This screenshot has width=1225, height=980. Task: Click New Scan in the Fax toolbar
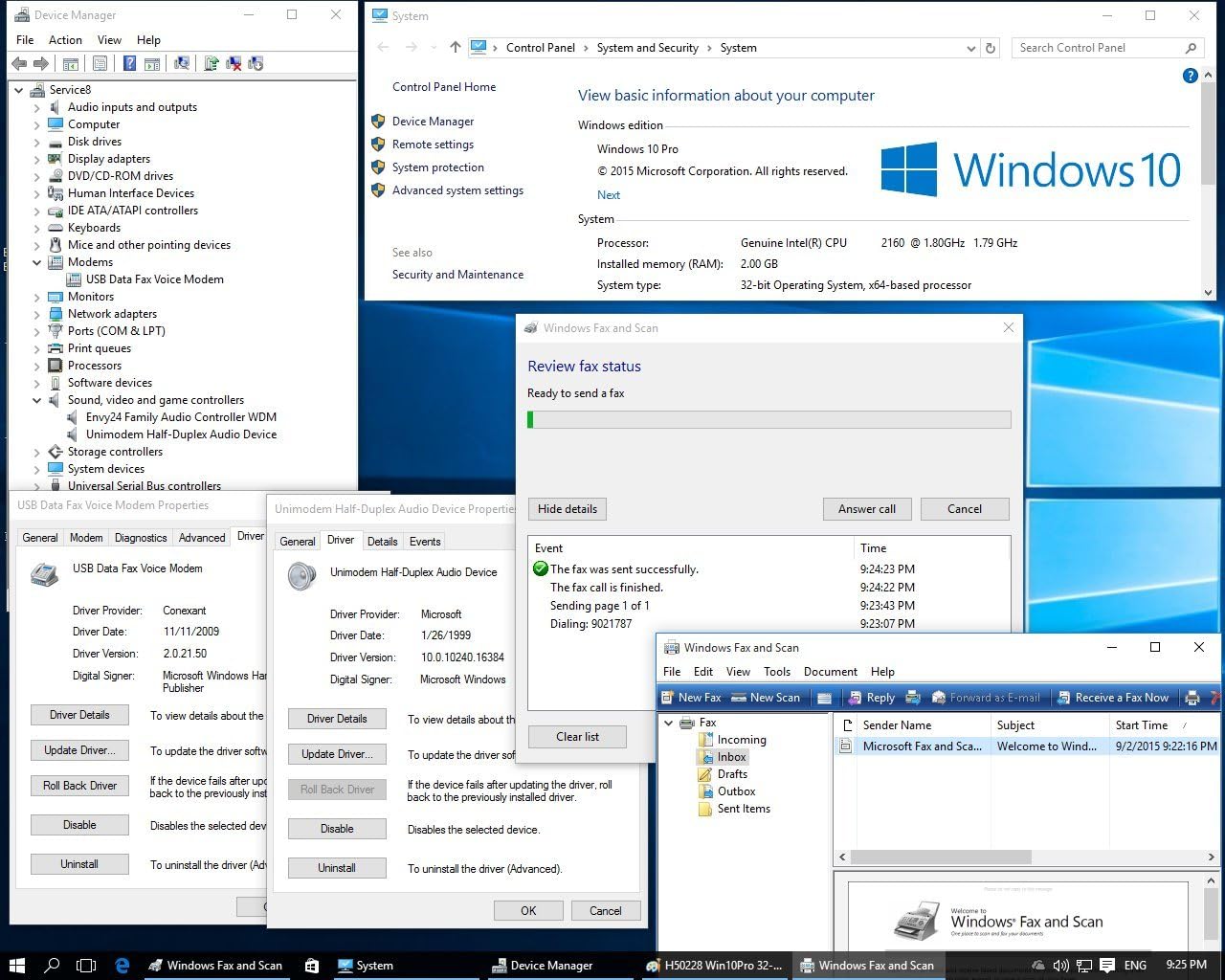pos(766,698)
